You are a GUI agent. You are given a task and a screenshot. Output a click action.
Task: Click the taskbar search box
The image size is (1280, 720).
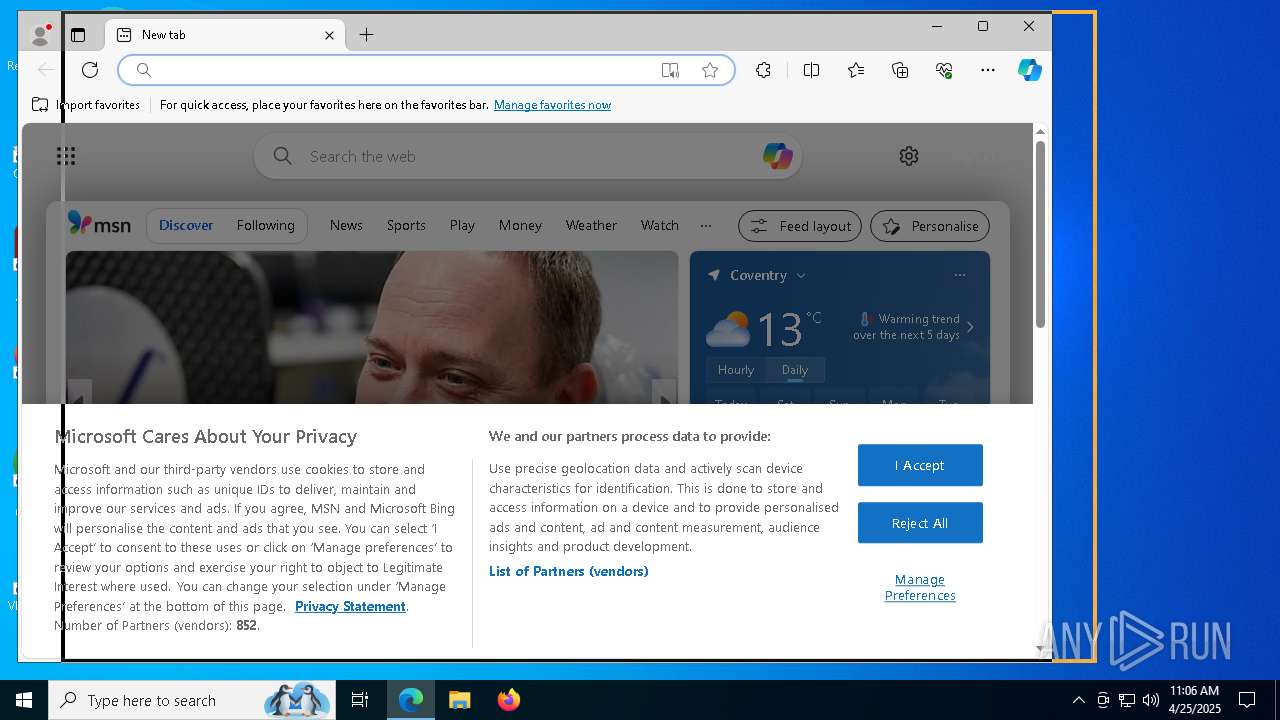pos(192,700)
